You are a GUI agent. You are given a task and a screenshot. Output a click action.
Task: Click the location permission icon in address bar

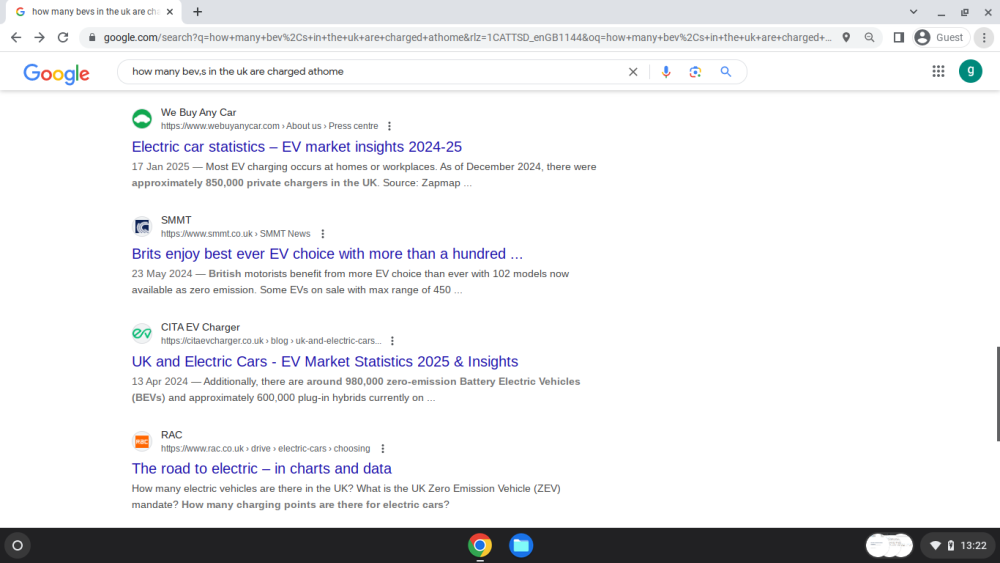[x=846, y=38]
